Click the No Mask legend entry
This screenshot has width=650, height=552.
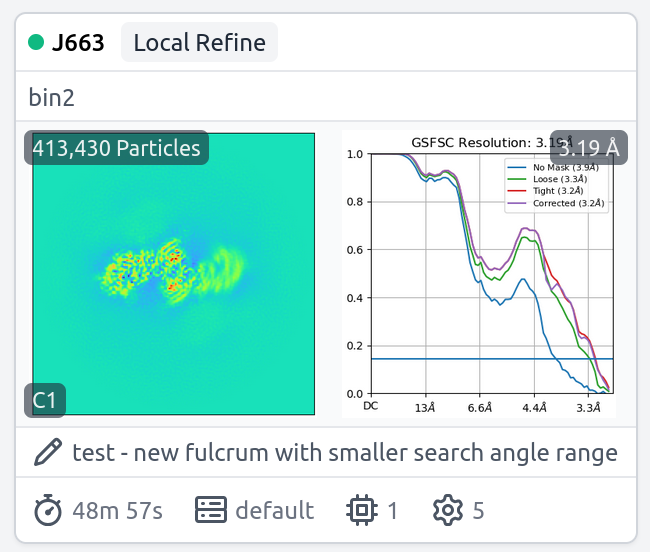point(558,167)
